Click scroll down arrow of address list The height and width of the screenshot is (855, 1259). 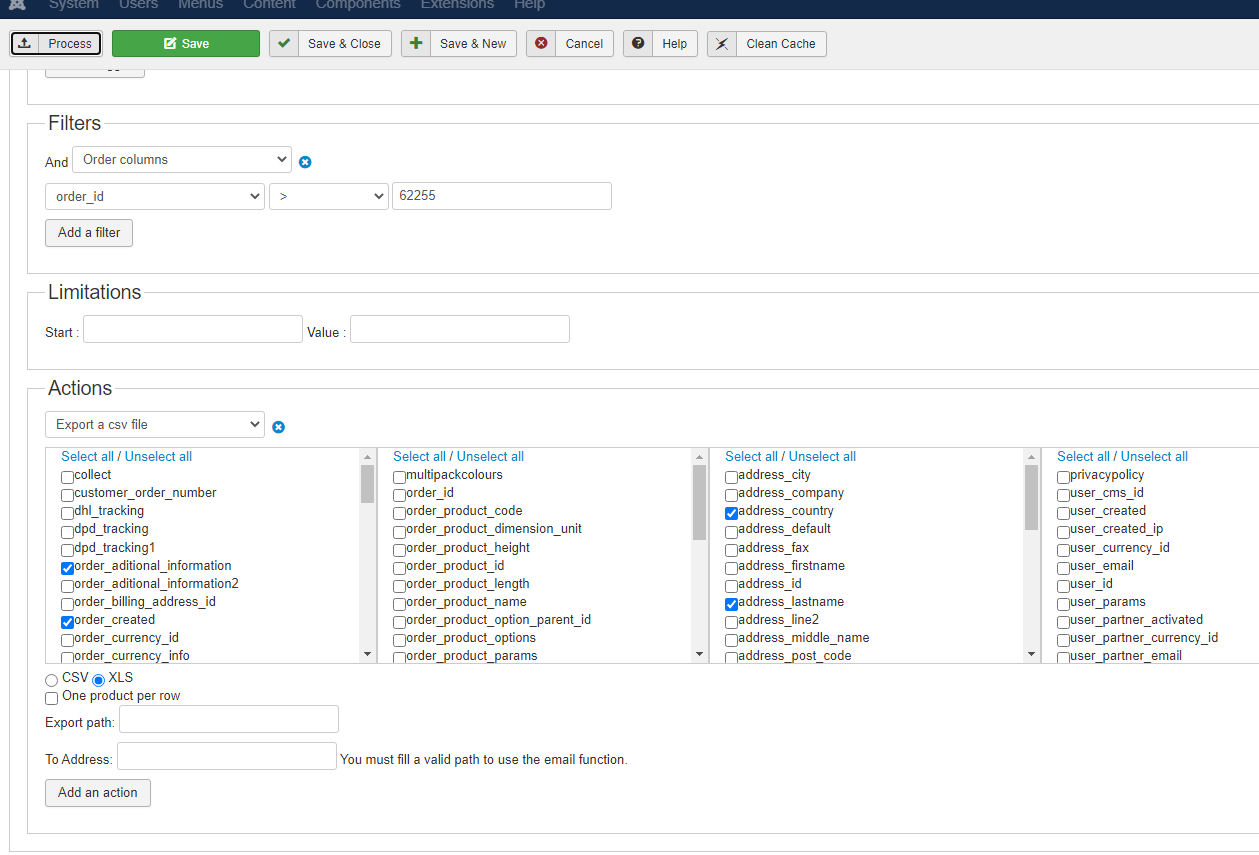click(1031, 654)
